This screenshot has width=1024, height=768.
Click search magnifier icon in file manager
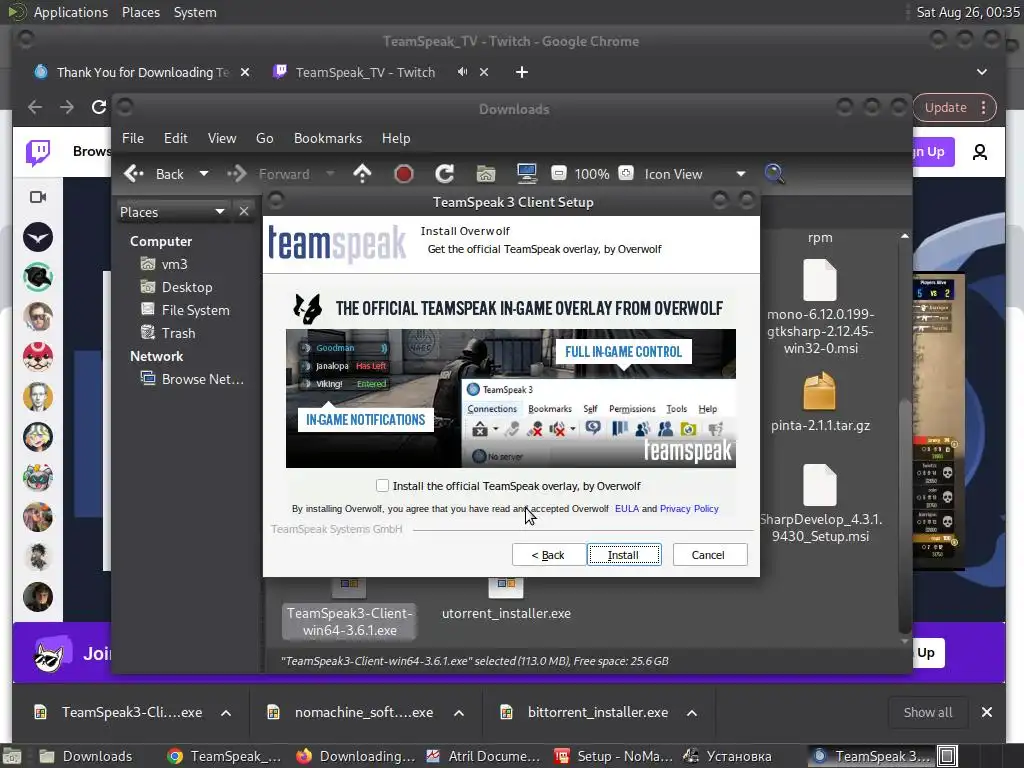point(774,174)
